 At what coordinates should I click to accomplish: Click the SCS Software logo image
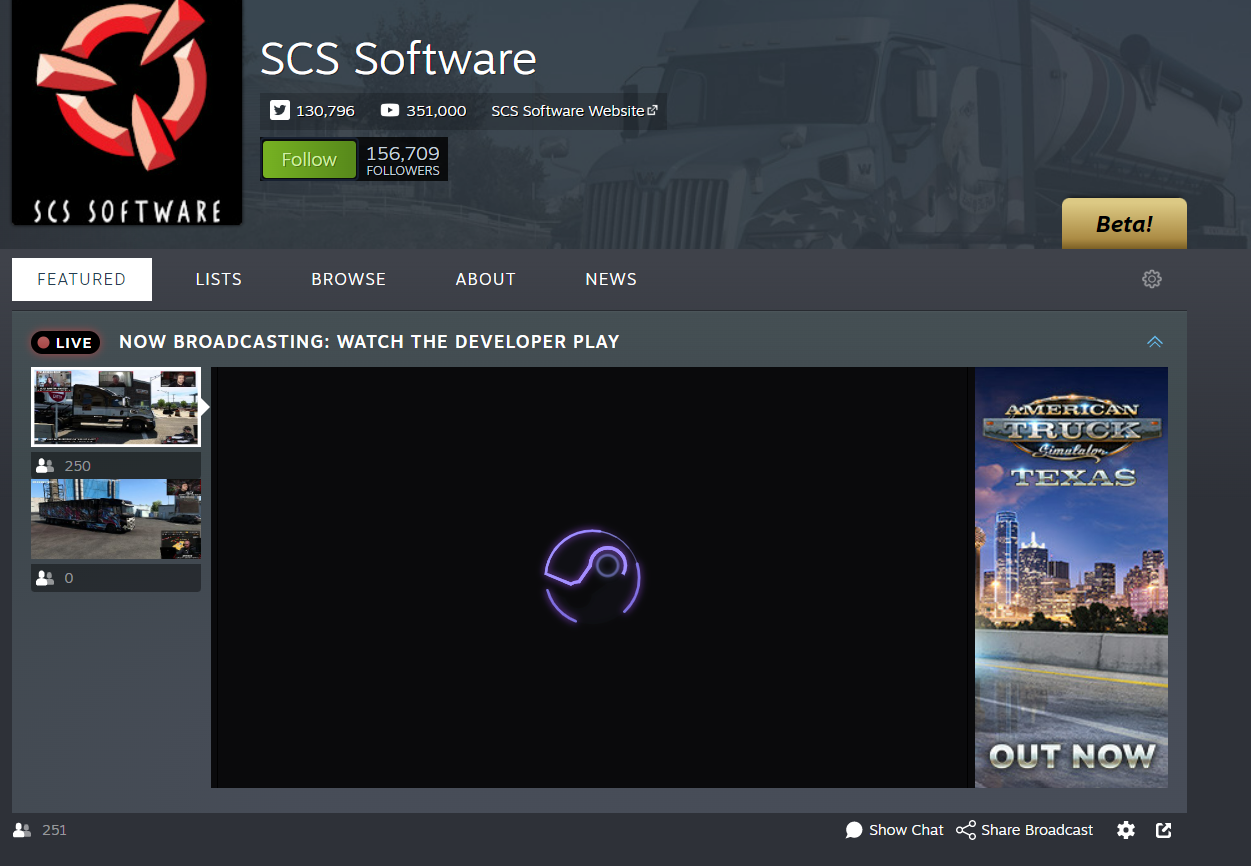[x=127, y=112]
